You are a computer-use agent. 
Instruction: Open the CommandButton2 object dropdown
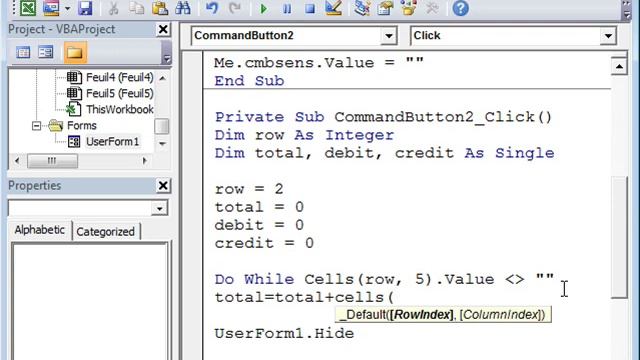pos(389,36)
